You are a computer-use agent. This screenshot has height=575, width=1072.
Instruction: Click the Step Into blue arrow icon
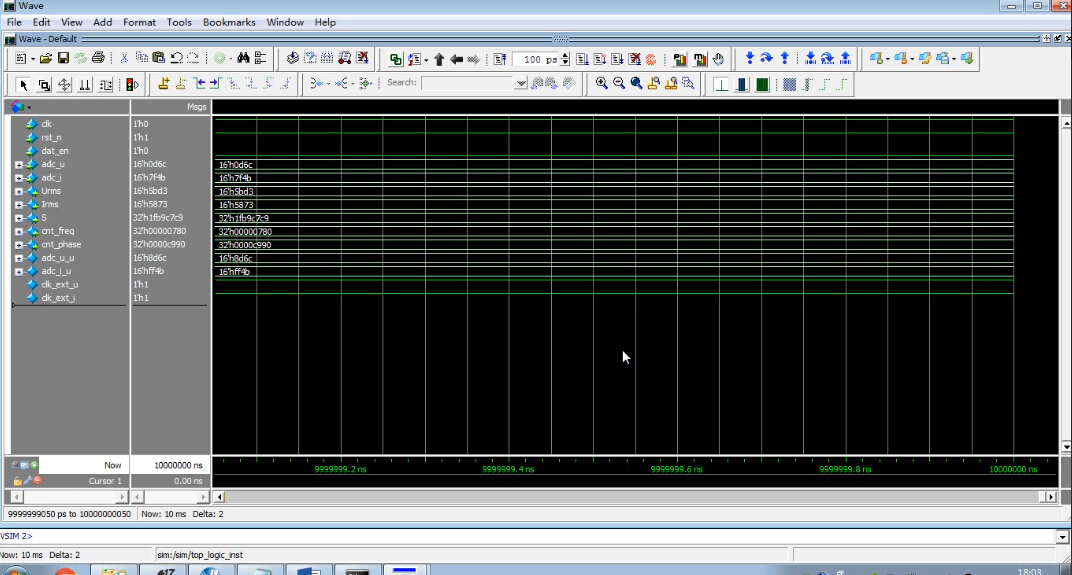(x=750, y=59)
